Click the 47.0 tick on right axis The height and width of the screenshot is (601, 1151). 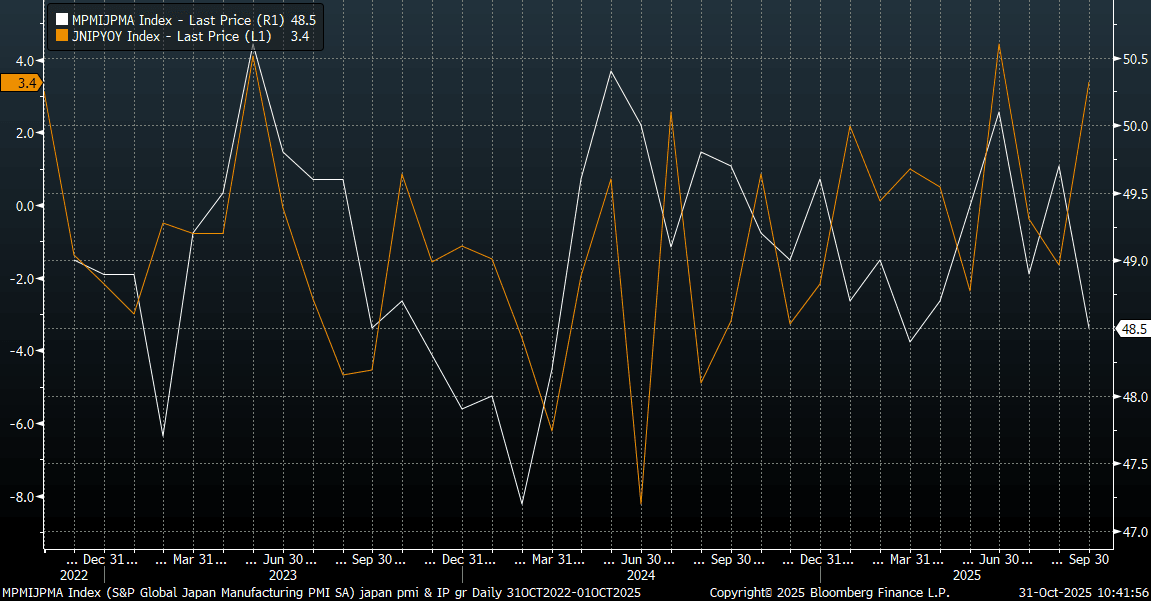coord(1135,532)
